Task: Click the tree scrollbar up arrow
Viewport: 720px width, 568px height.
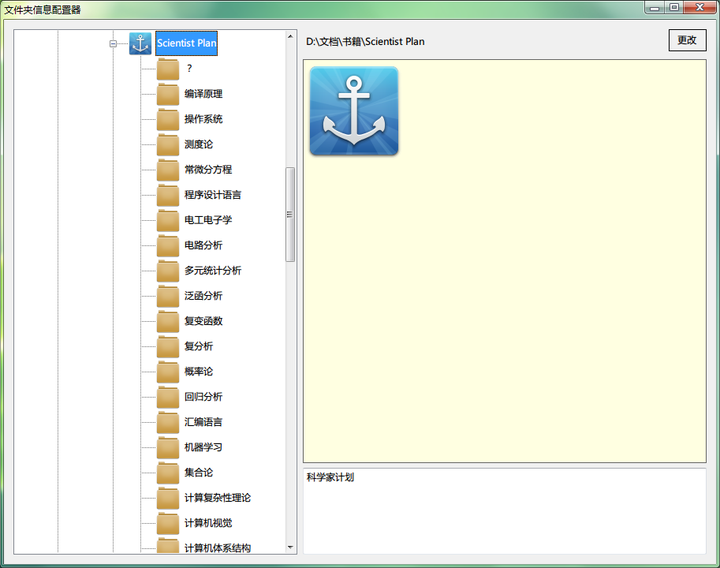Action: 290,36
